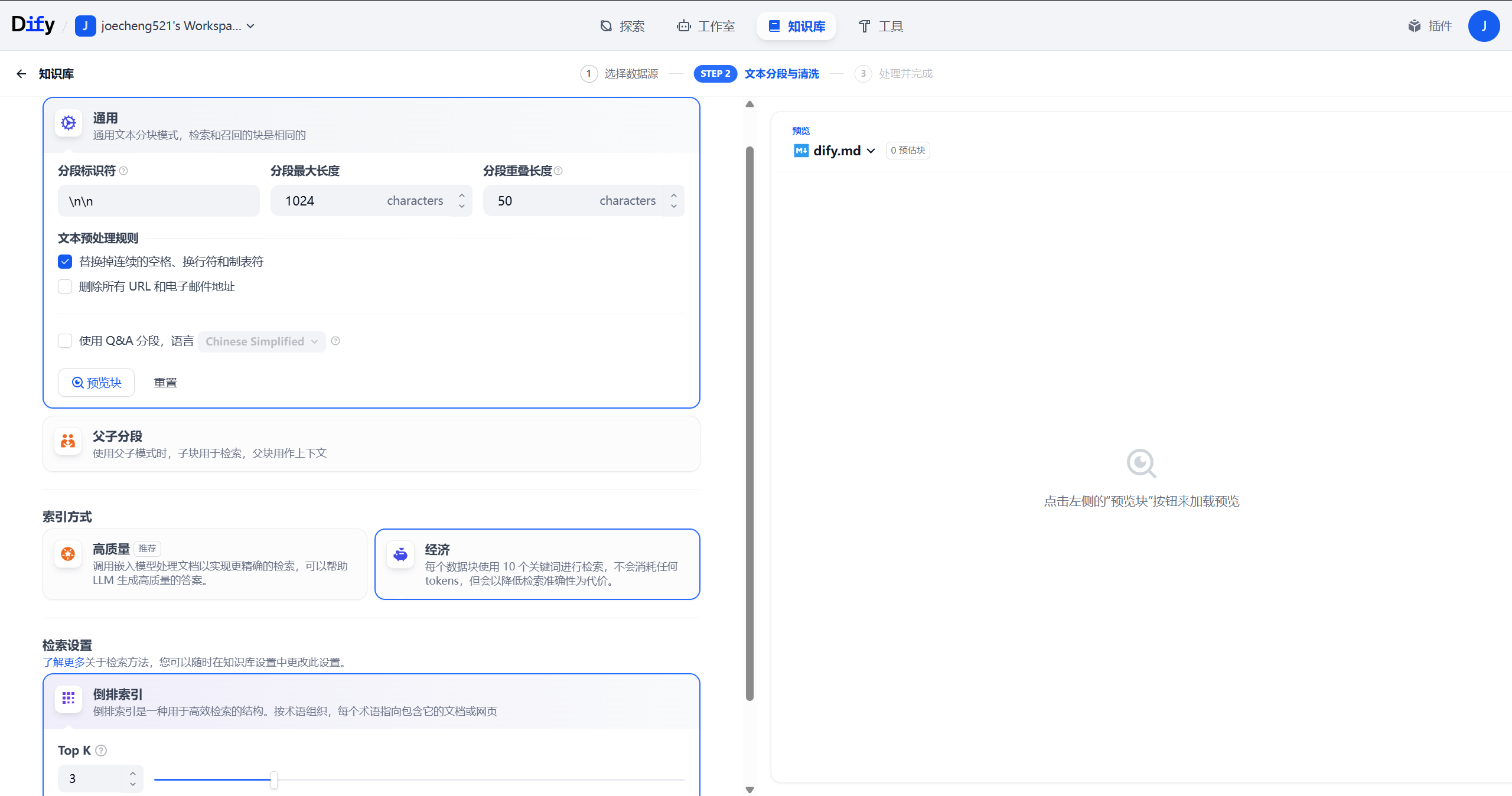Click the 预览块 button
The height and width of the screenshot is (796, 1512).
[x=96, y=383]
